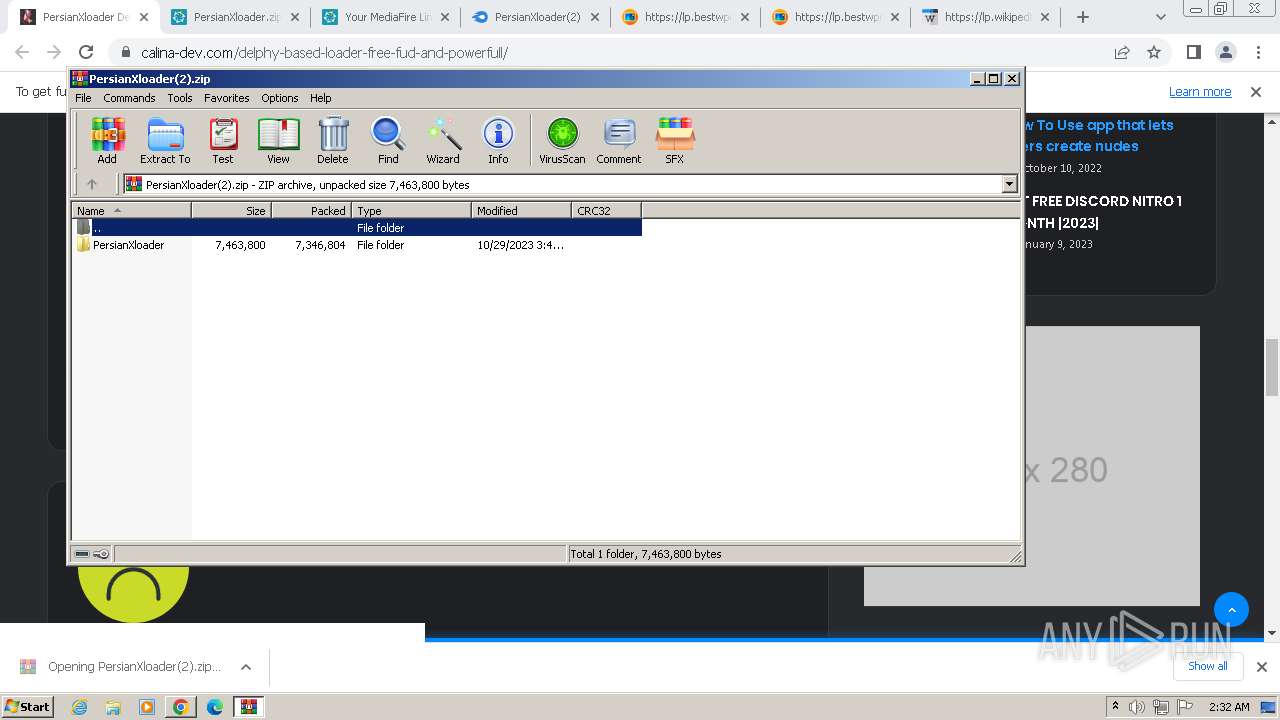The width and height of the screenshot is (1280, 720).
Task: Run the VirusScan icon
Action: [x=562, y=140]
